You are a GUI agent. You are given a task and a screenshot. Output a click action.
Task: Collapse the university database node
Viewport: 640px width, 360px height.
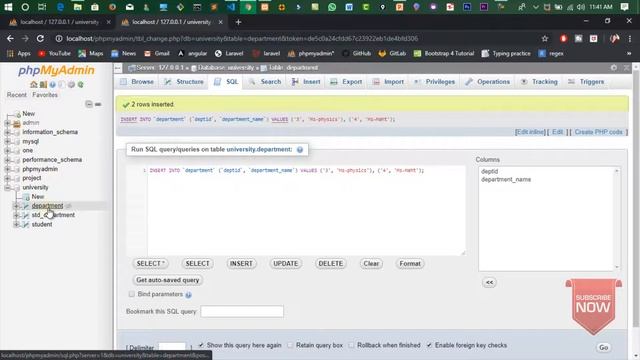point(7,188)
